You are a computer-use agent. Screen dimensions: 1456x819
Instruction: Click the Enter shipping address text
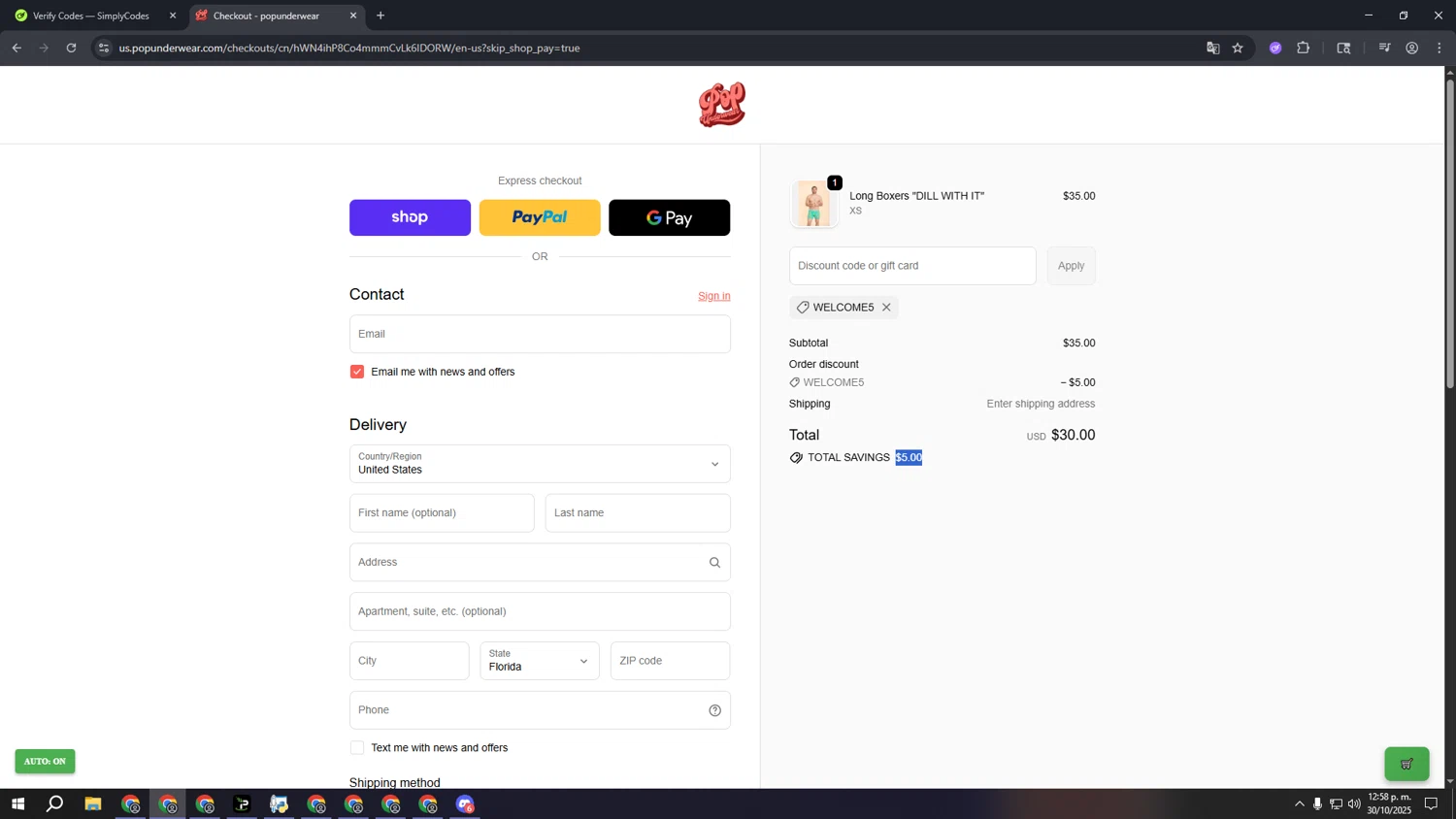1041,404
